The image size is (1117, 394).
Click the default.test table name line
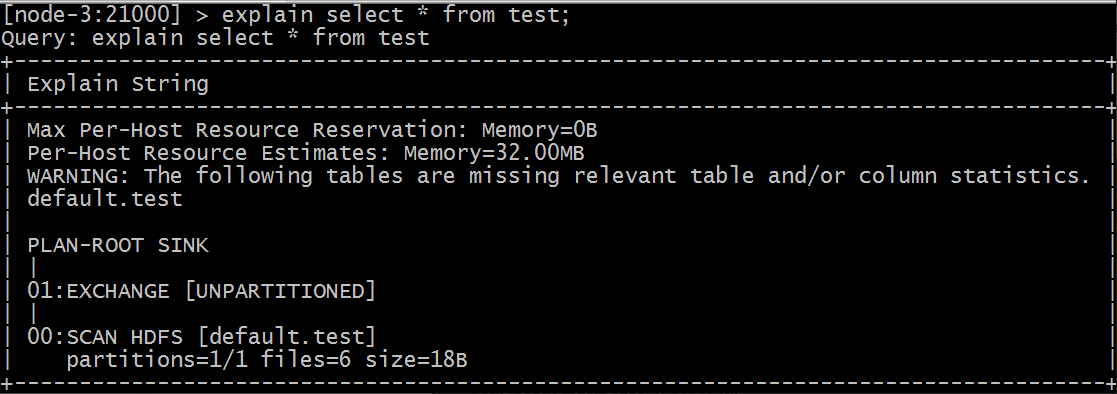(105, 199)
